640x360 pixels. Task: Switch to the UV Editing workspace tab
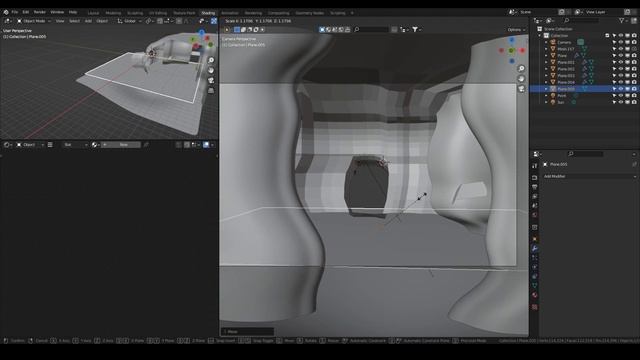pyautogui.click(x=158, y=13)
